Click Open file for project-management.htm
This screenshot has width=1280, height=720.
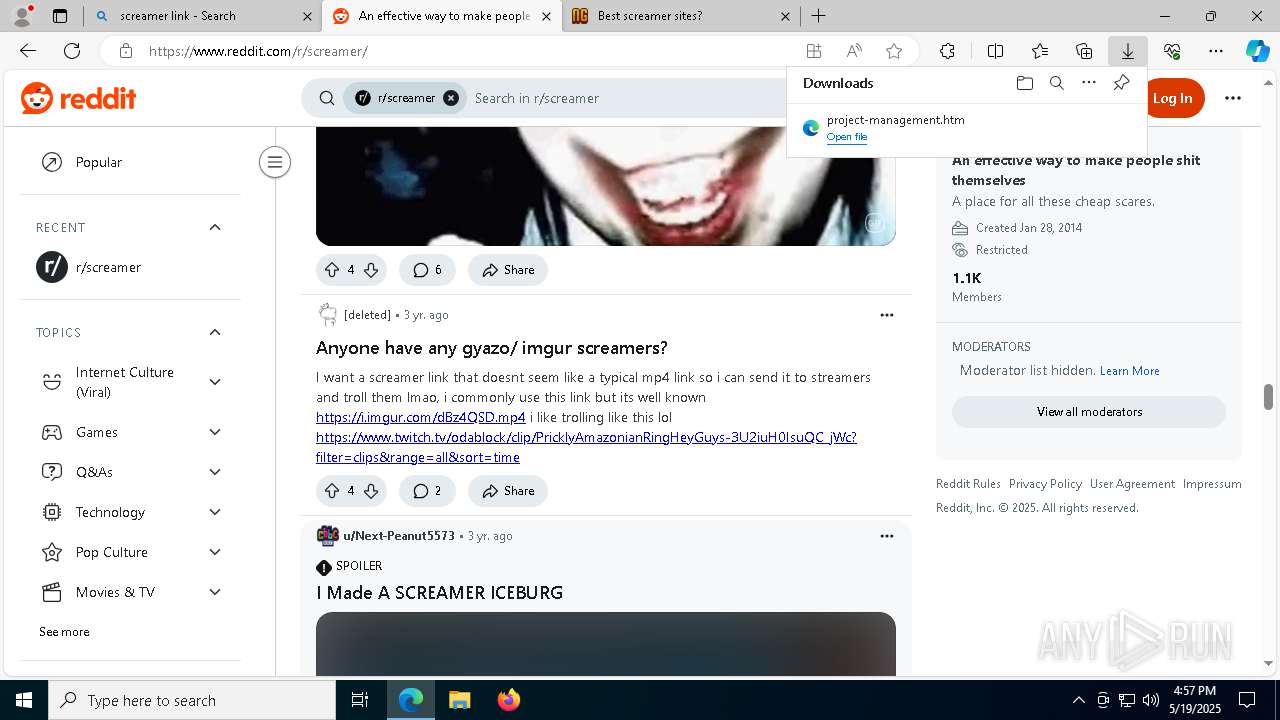tap(847, 137)
